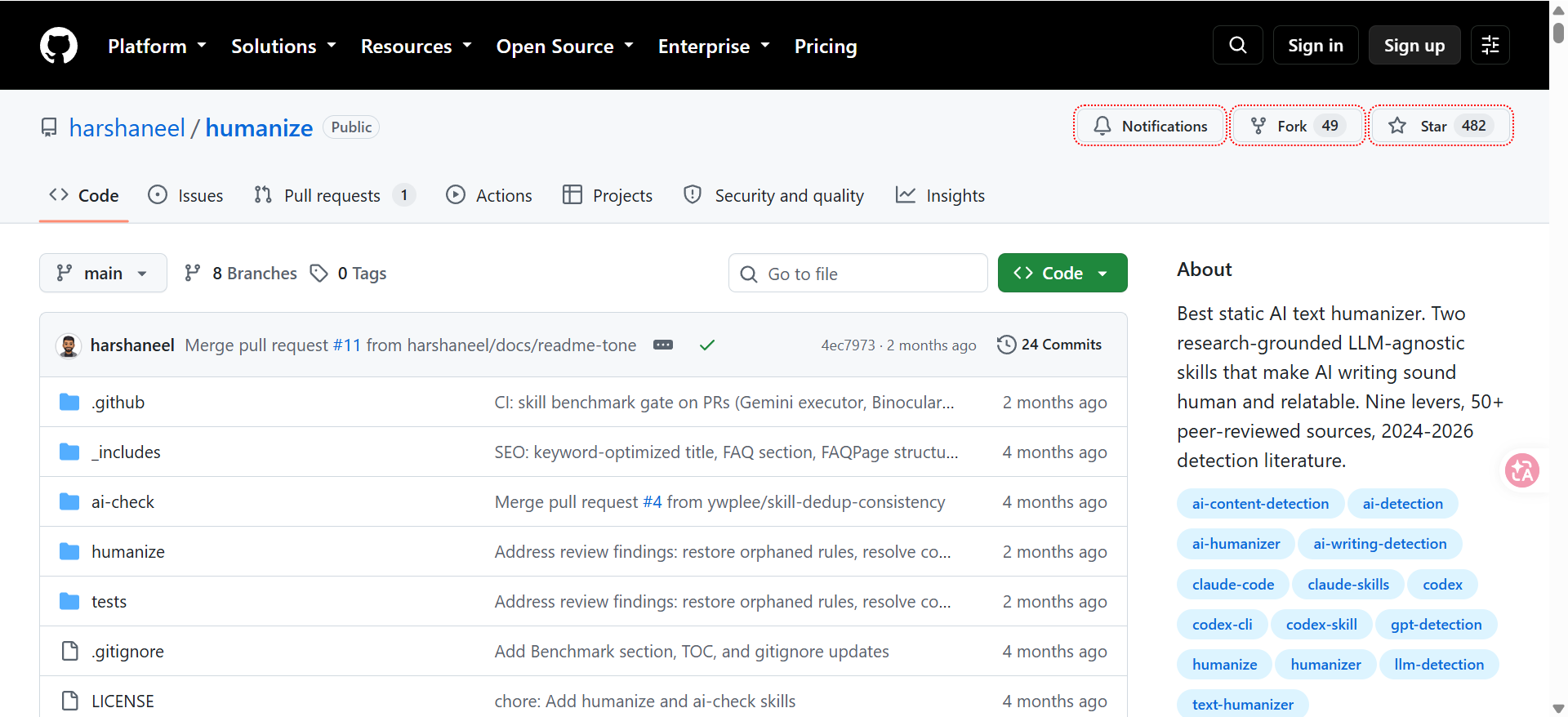The image size is (1568, 717).
Task: Switch to the Code tab
Action: [x=84, y=195]
